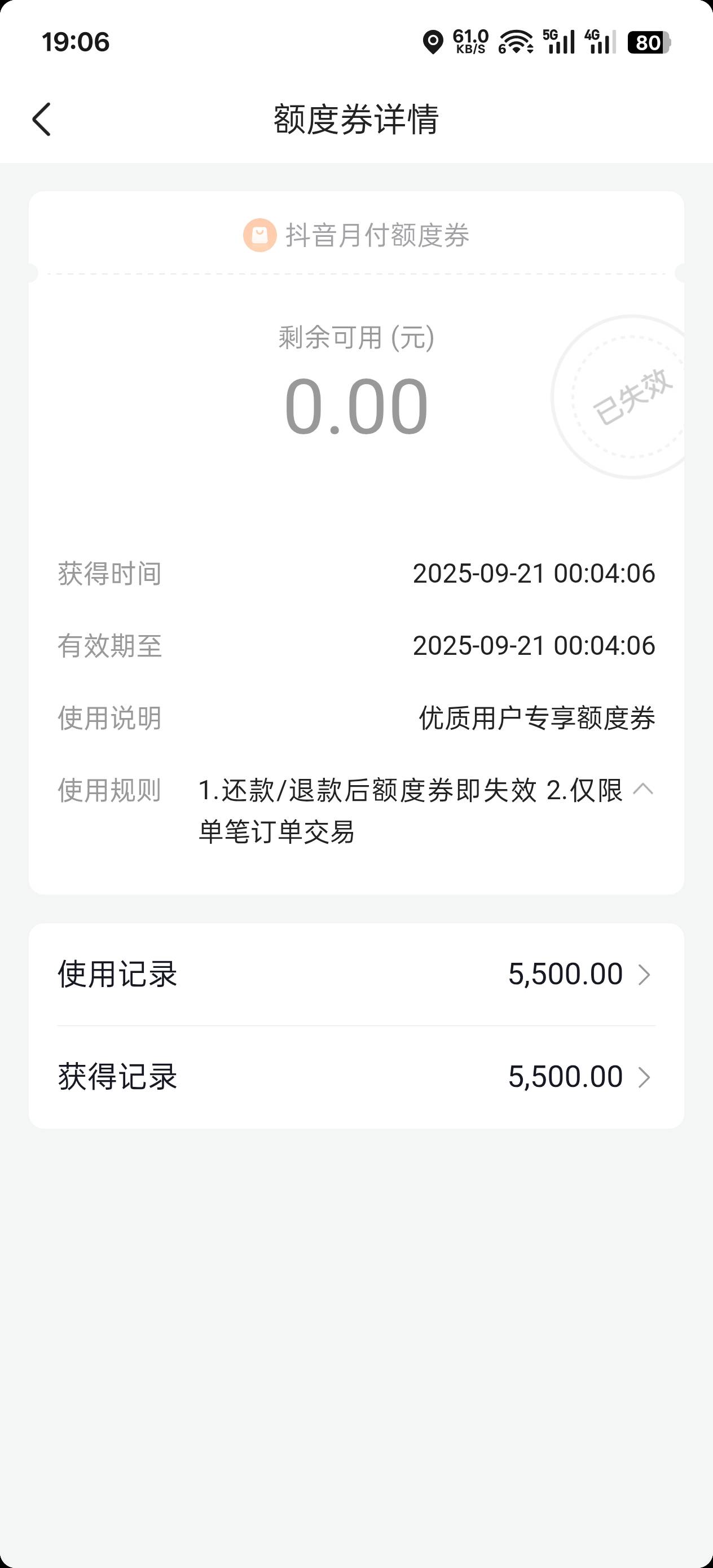Tap the 使用记录 5,500.00 amount
This screenshot has width=713, height=1568.
click(565, 975)
